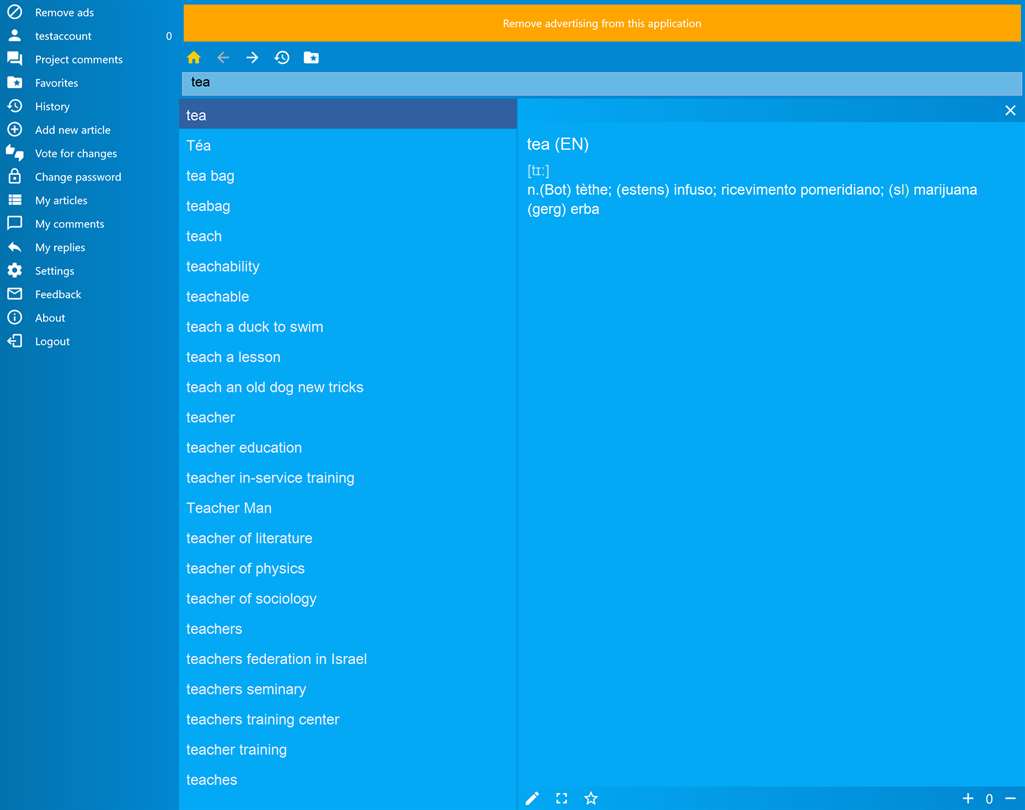Select the highlighted 'tea' list entry
This screenshot has height=810, width=1025.
(x=348, y=115)
